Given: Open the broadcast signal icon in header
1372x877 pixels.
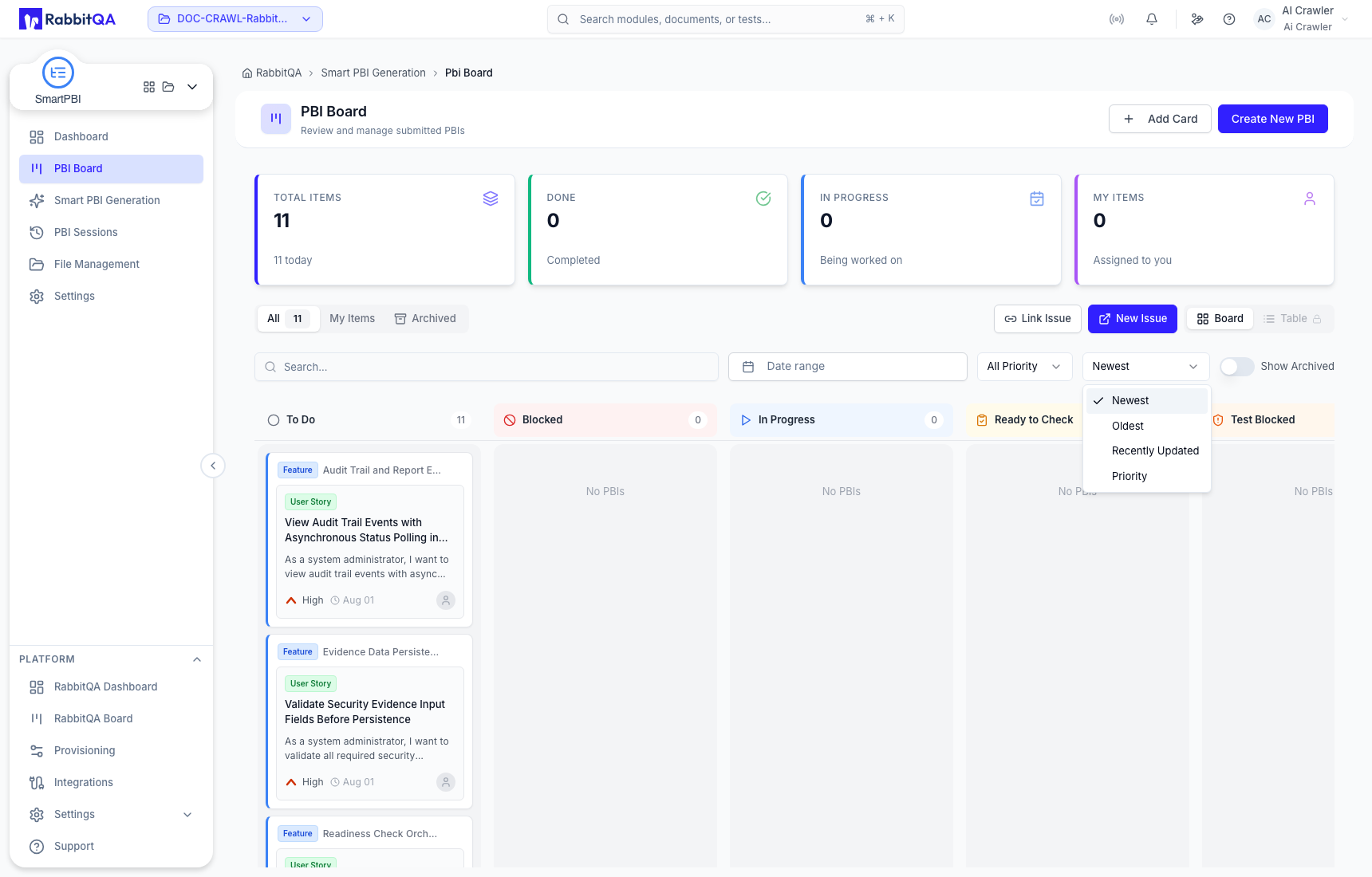Looking at the screenshot, I should pyautogui.click(x=1117, y=19).
